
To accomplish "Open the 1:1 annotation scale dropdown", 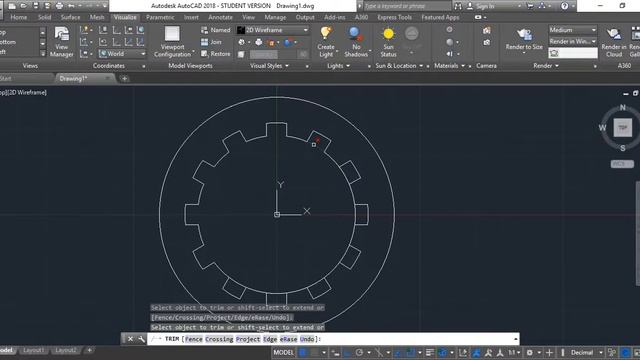I will point(514,353).
